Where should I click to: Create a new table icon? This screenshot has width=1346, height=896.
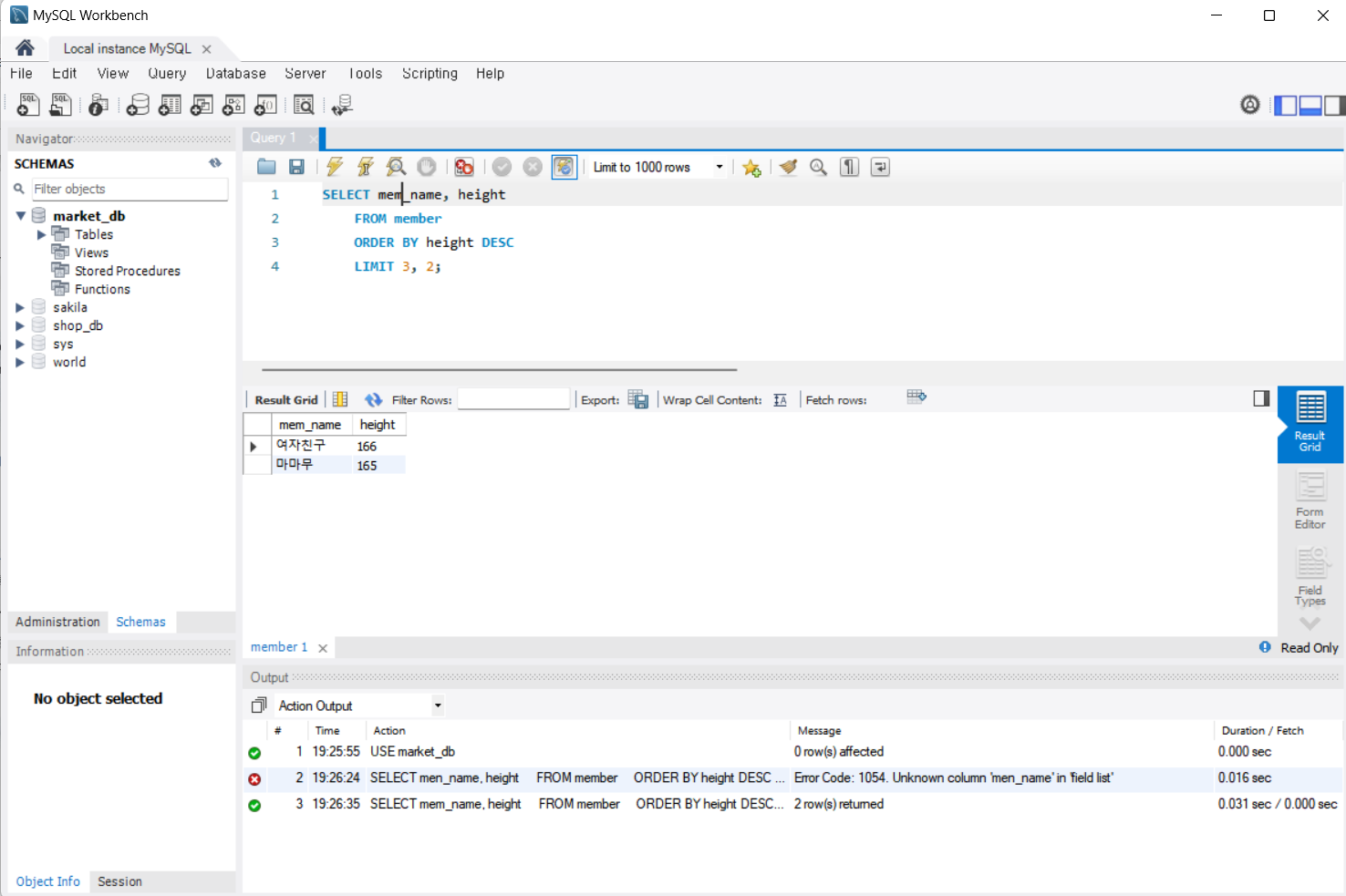point(170,105)
